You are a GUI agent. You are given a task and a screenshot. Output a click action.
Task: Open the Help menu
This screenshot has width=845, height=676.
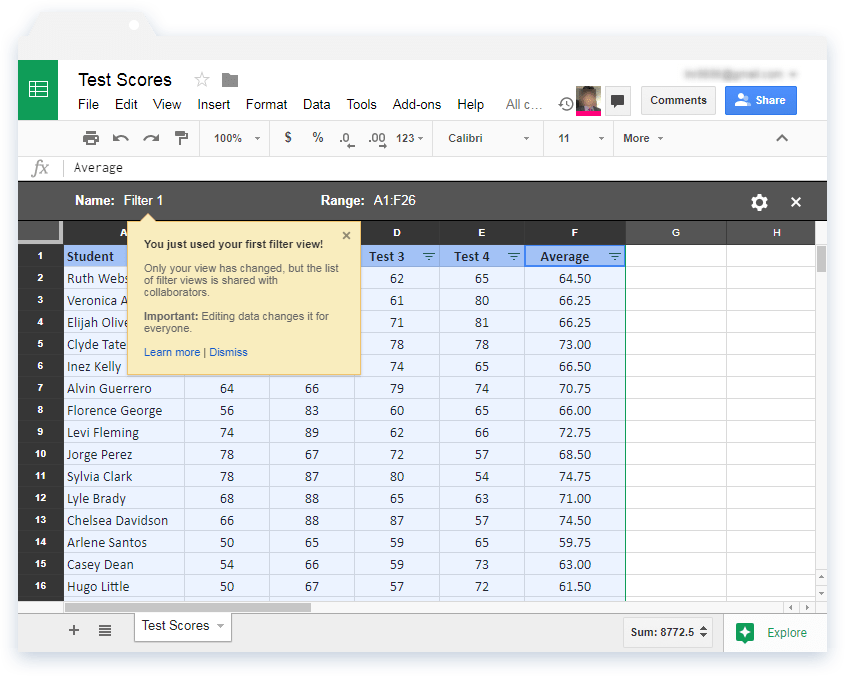[470, 105]
